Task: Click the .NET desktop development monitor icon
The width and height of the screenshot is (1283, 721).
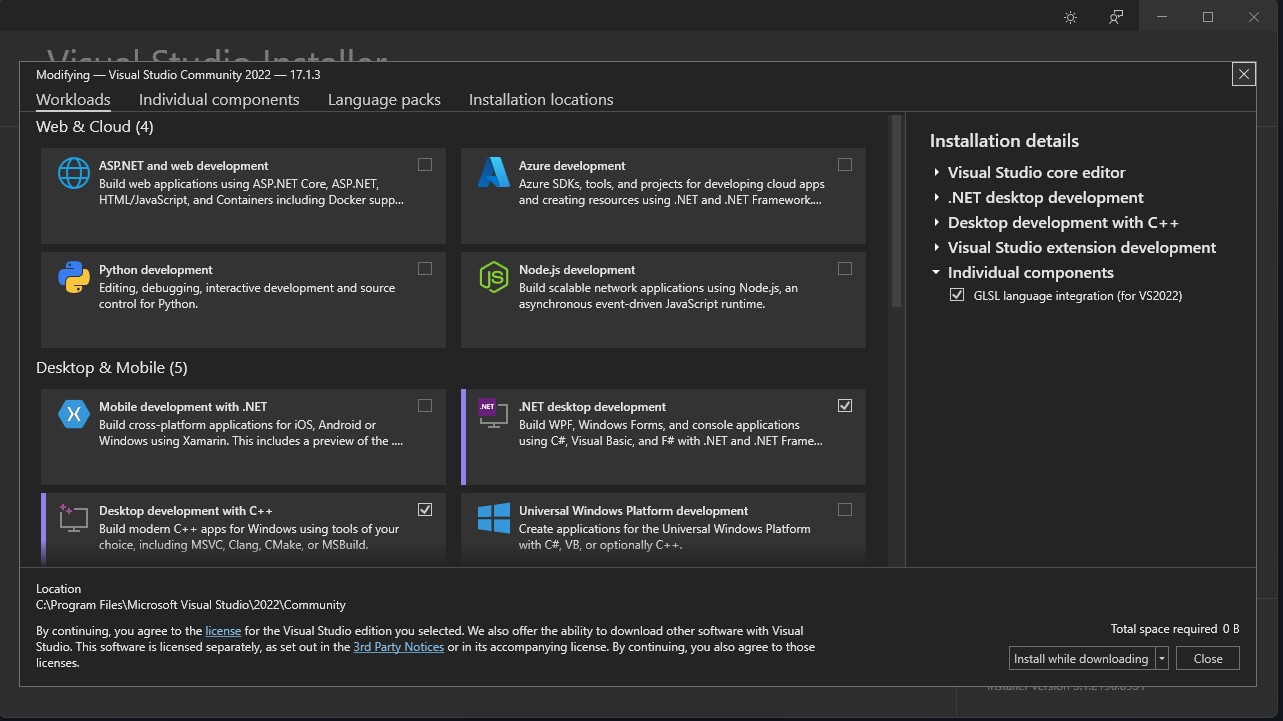Action: (x=493, y=413)
